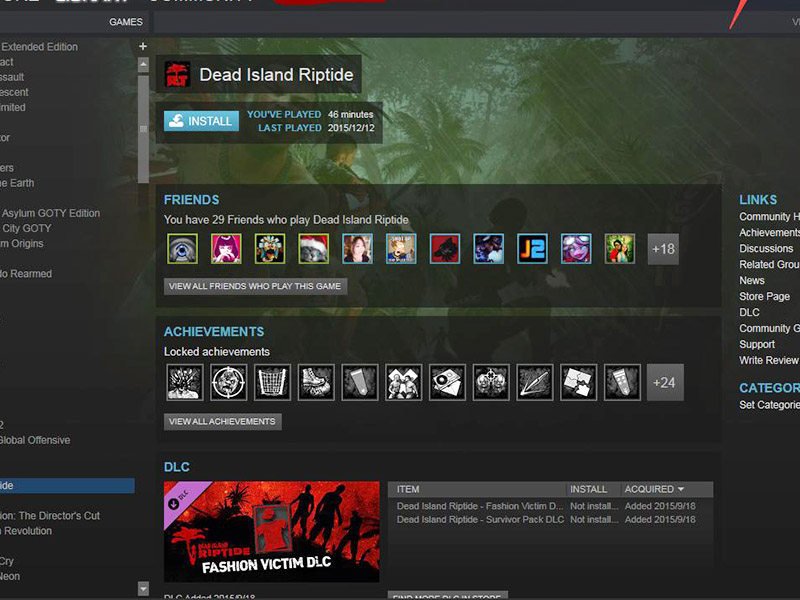Select the exploding head achievement icon
Viewport: 800px width, 600px height.
click(185, 382)
